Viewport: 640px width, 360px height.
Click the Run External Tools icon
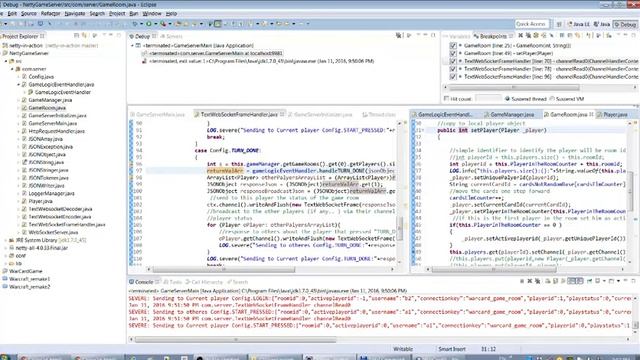pyautogui.click(x=163, y=24)
